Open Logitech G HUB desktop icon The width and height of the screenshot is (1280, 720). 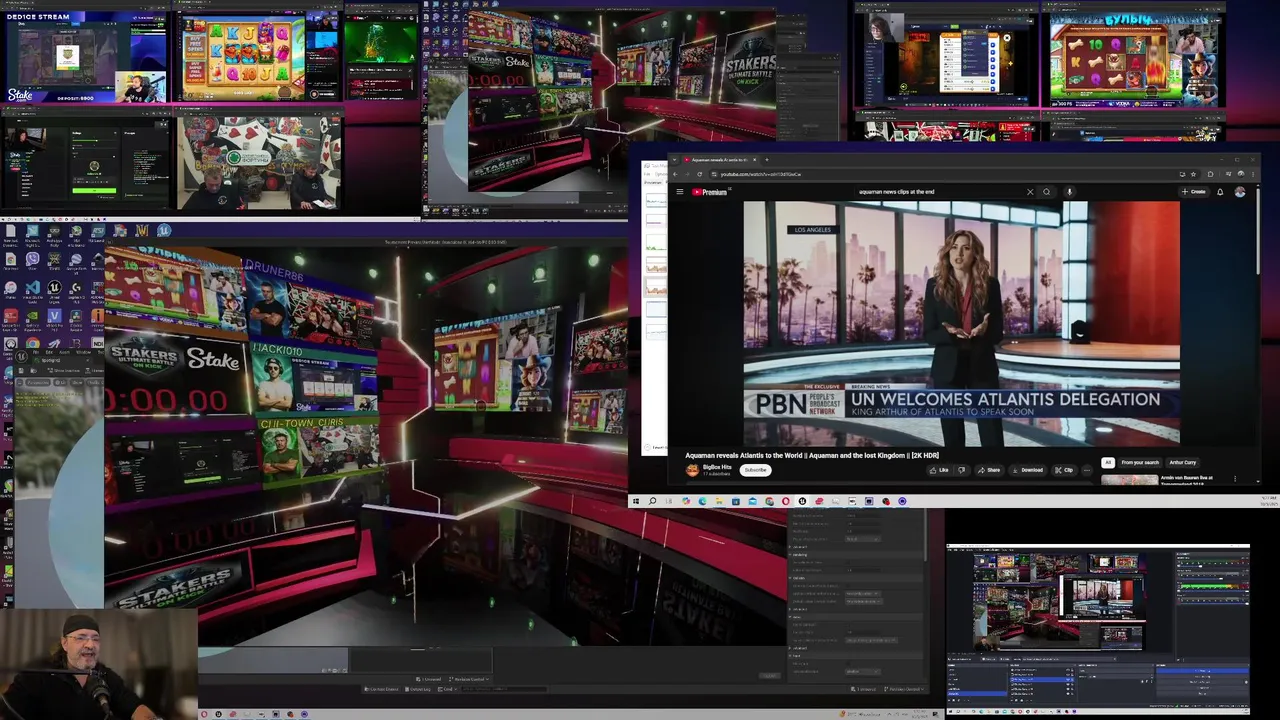point(76,288)
